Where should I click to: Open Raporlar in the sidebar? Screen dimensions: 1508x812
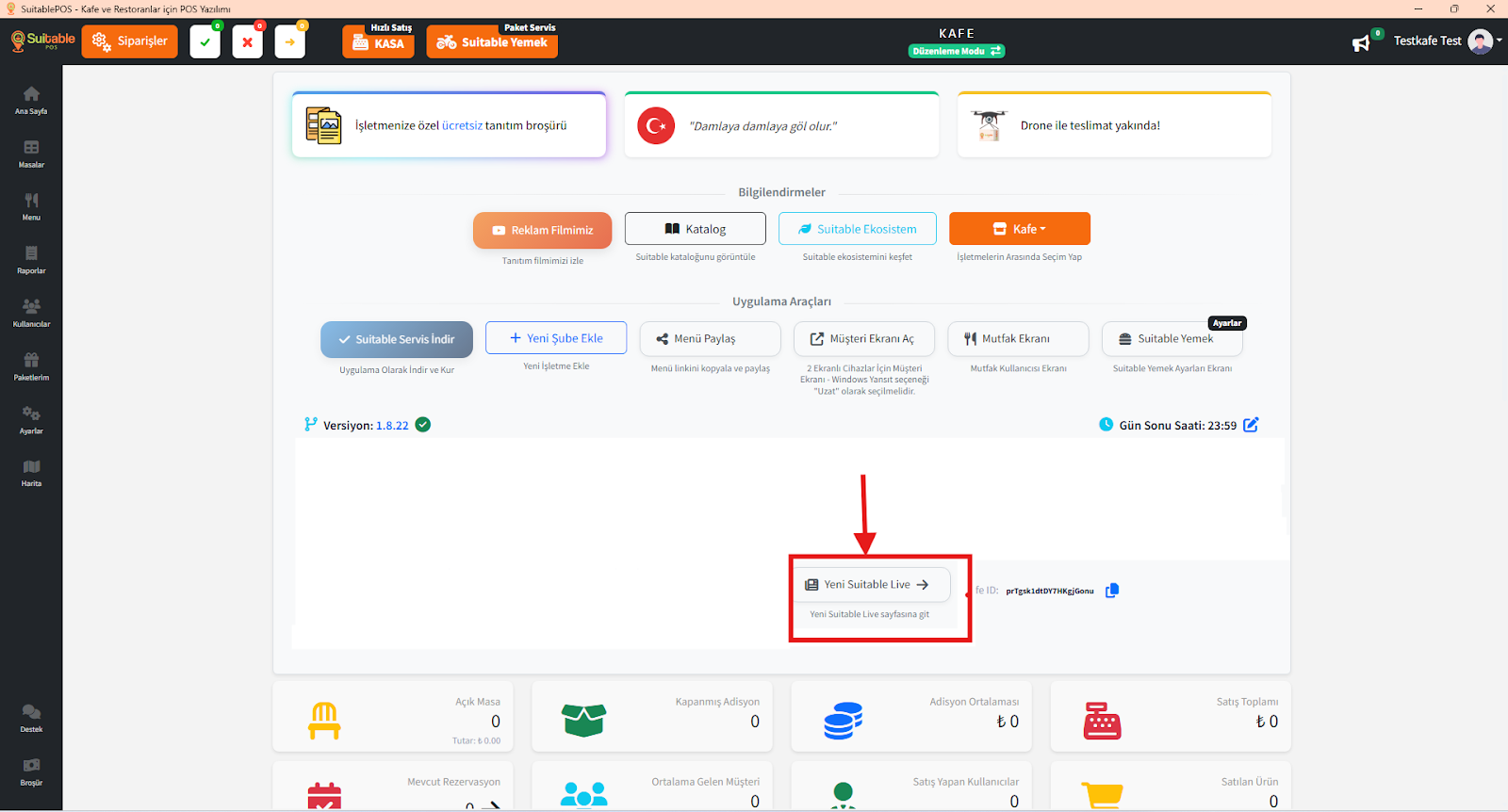[x=31, y=260]
